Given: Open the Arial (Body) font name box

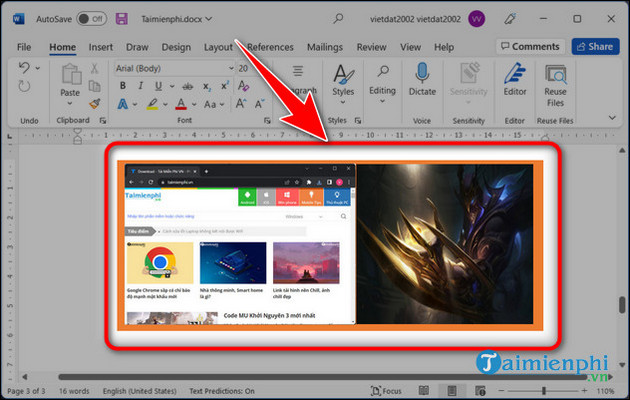Looking at the screenshot, I should click(x=174, y=68).
